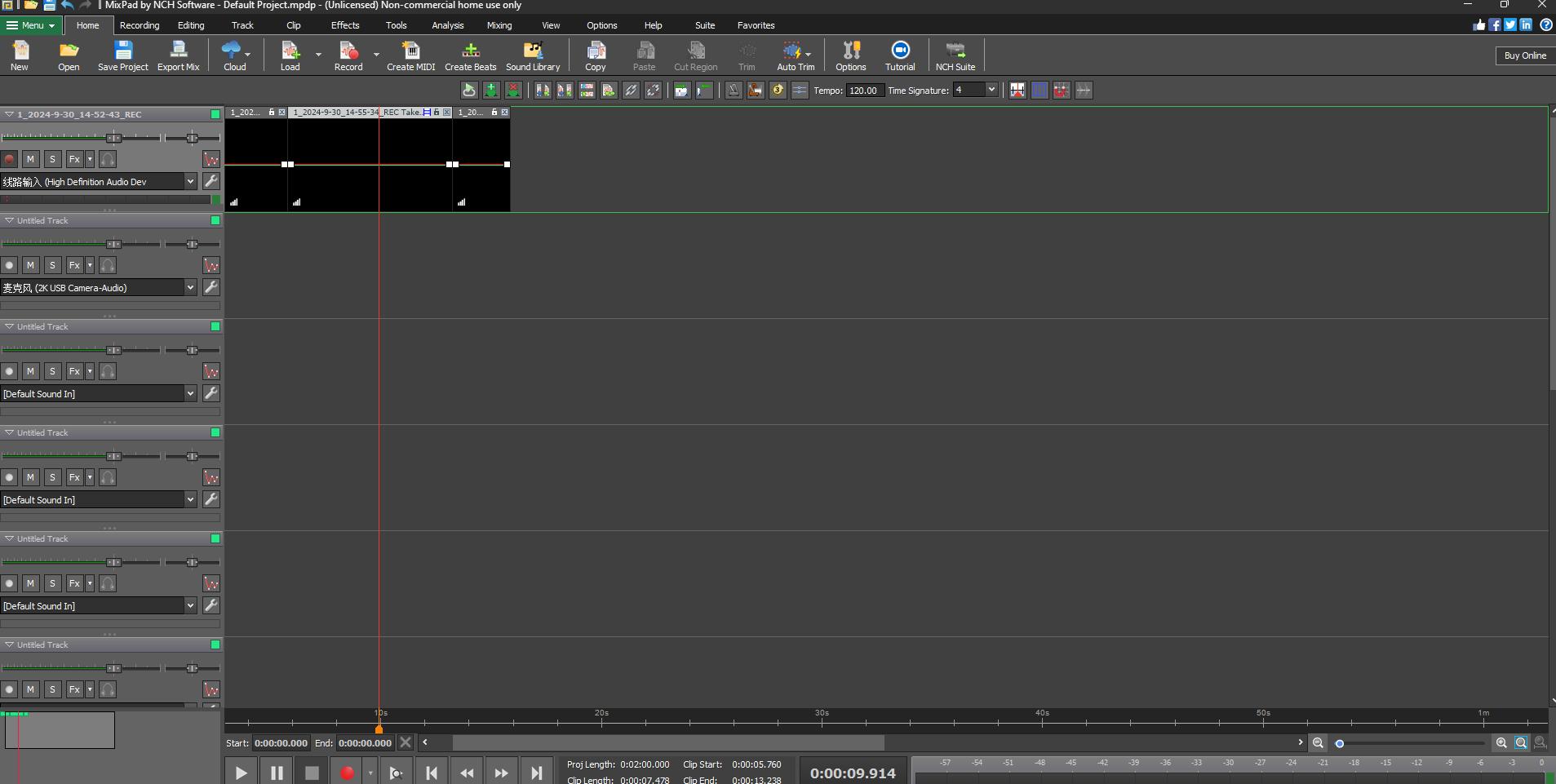1556x784 pixels.
Task: Click the Copy toolbar icon
Action: [595, 55]
